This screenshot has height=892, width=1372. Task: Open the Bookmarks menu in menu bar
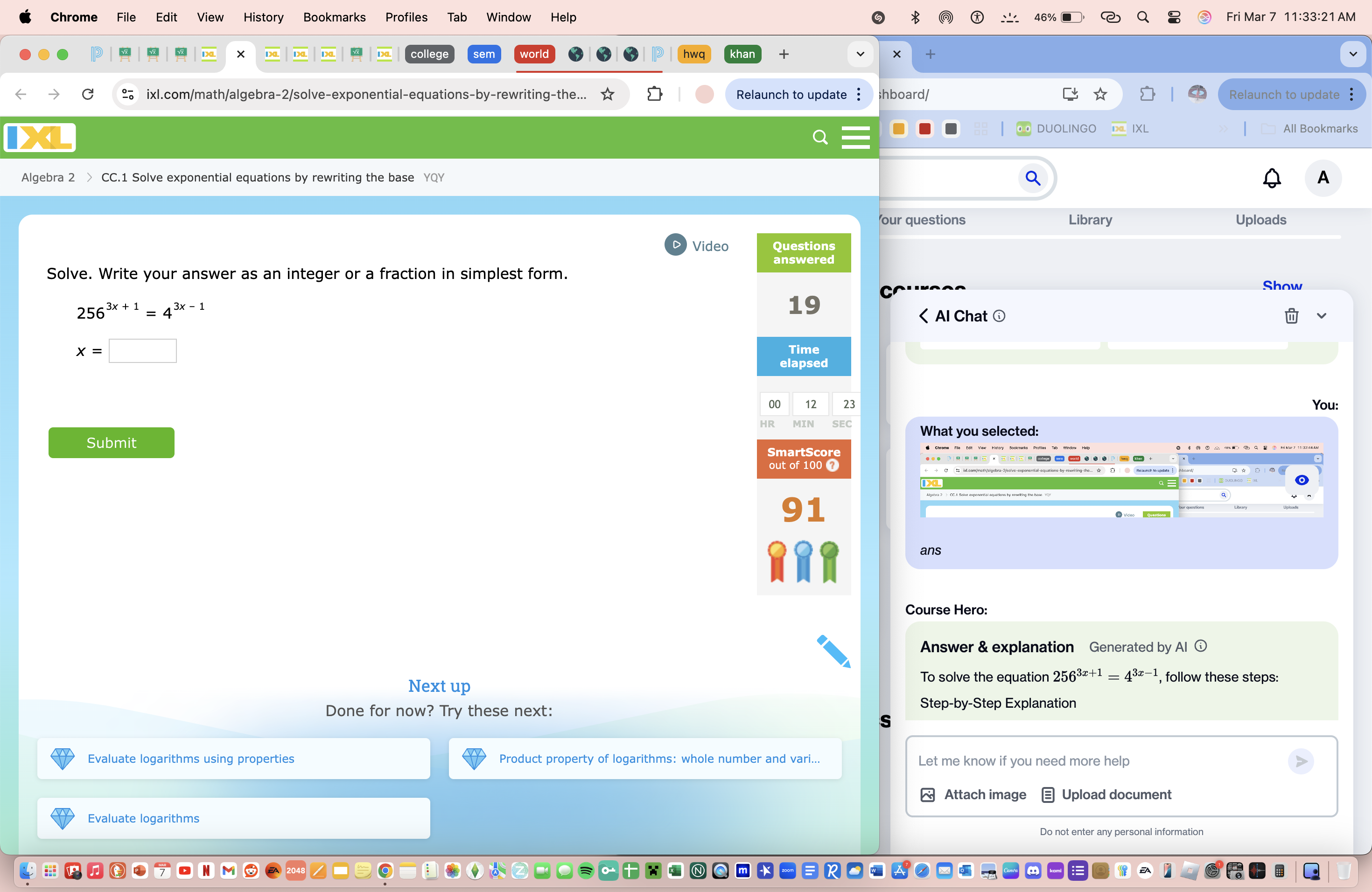click(334, 17)
